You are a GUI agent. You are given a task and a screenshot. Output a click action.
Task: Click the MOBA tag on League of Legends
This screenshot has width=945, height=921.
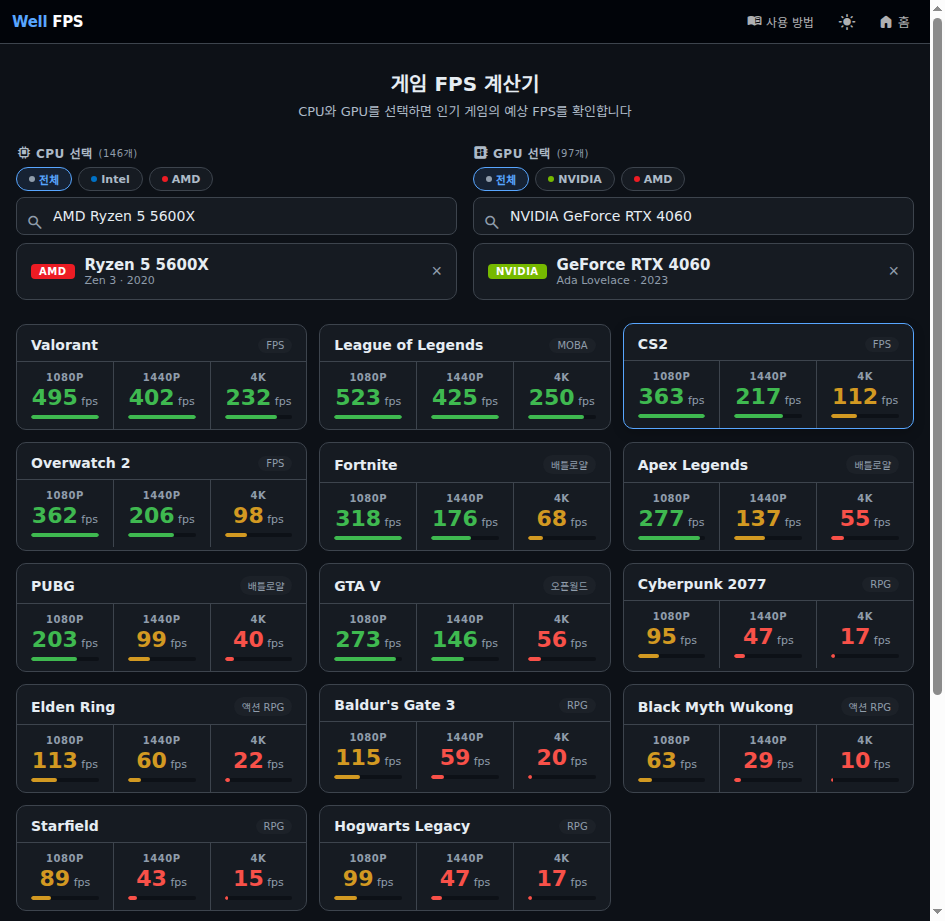(572, 345)
